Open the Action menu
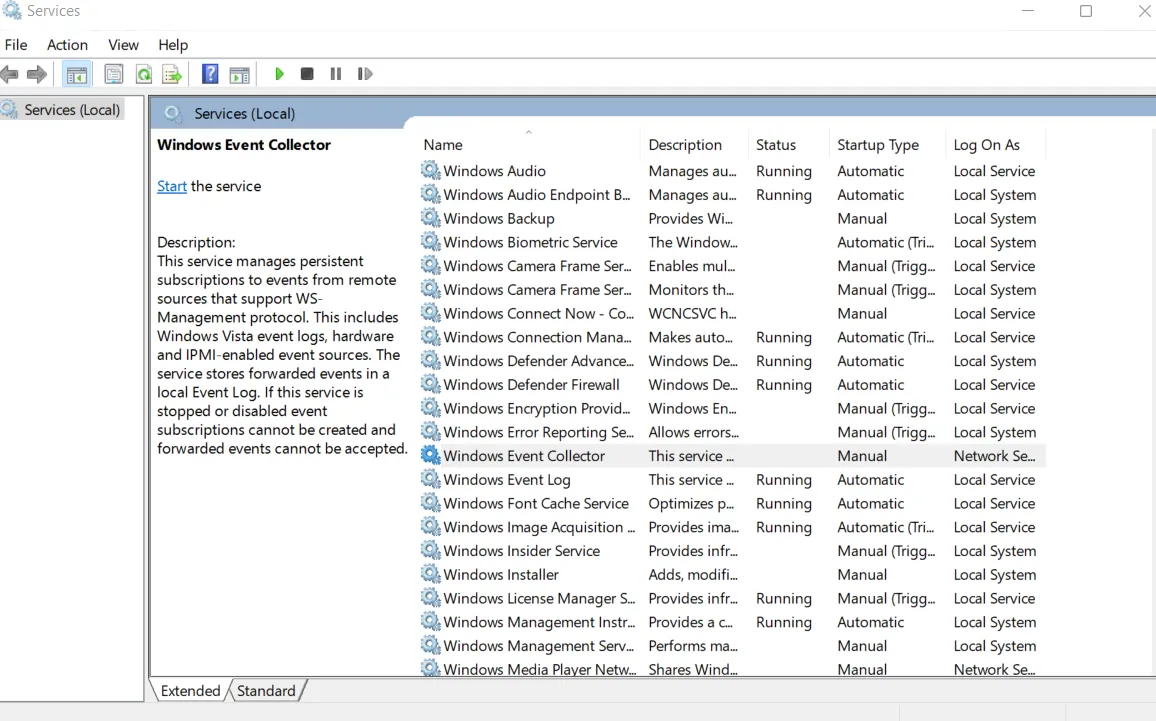The image size is (1156, 721). point(67,45)
